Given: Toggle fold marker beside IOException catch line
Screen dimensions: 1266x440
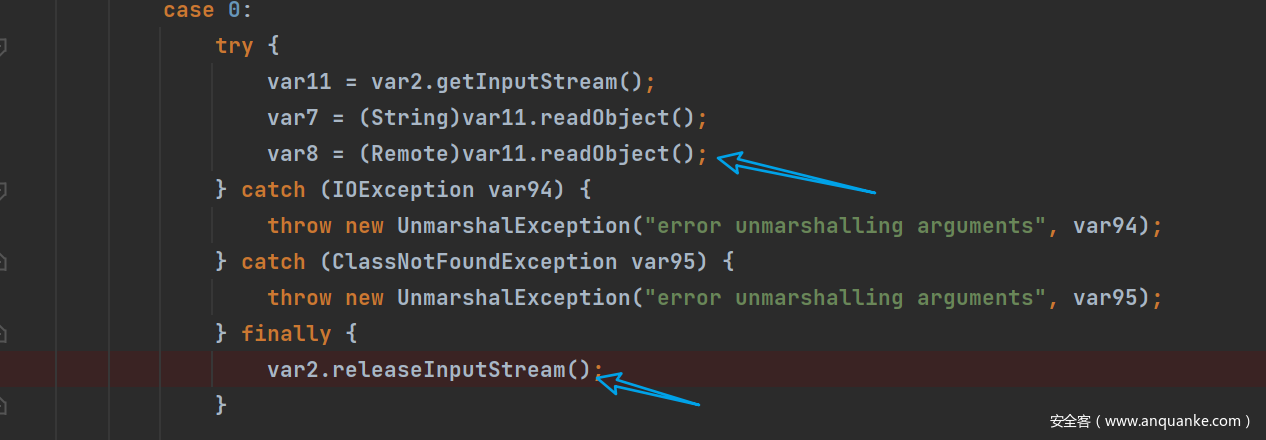Looking at the screenshot, I should 3,190.
